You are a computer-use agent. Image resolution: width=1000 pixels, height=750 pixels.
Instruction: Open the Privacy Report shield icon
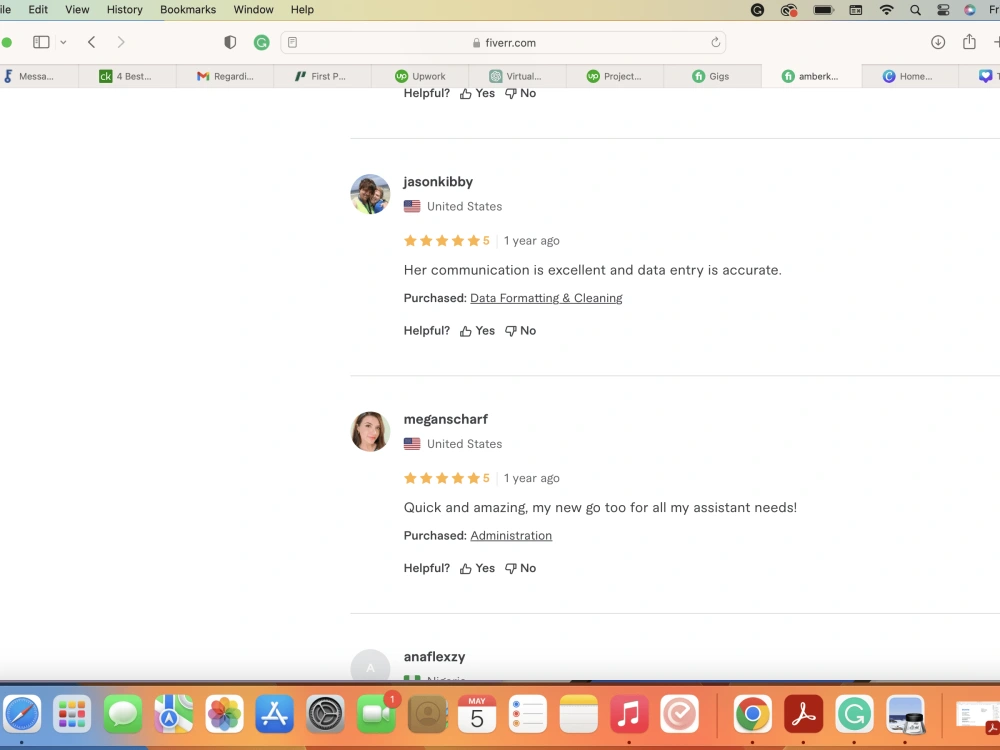point(229,42)
